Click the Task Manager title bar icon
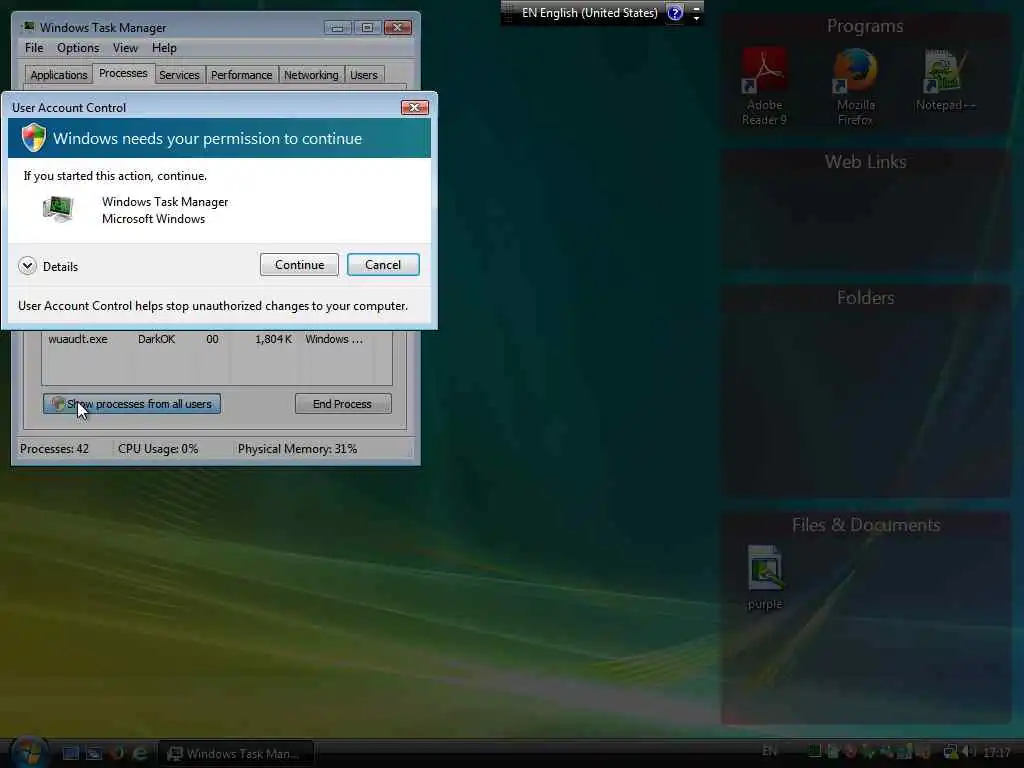Image resolution: width=1024 pixels, height=768 pixels. click(28, 27)
